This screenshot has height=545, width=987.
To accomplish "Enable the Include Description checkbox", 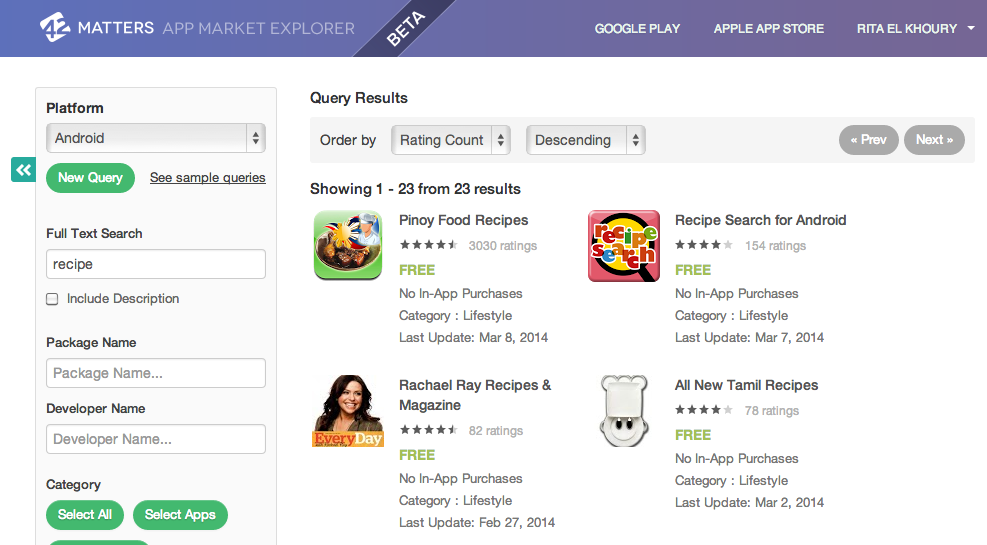I will [x=52, y=299].
